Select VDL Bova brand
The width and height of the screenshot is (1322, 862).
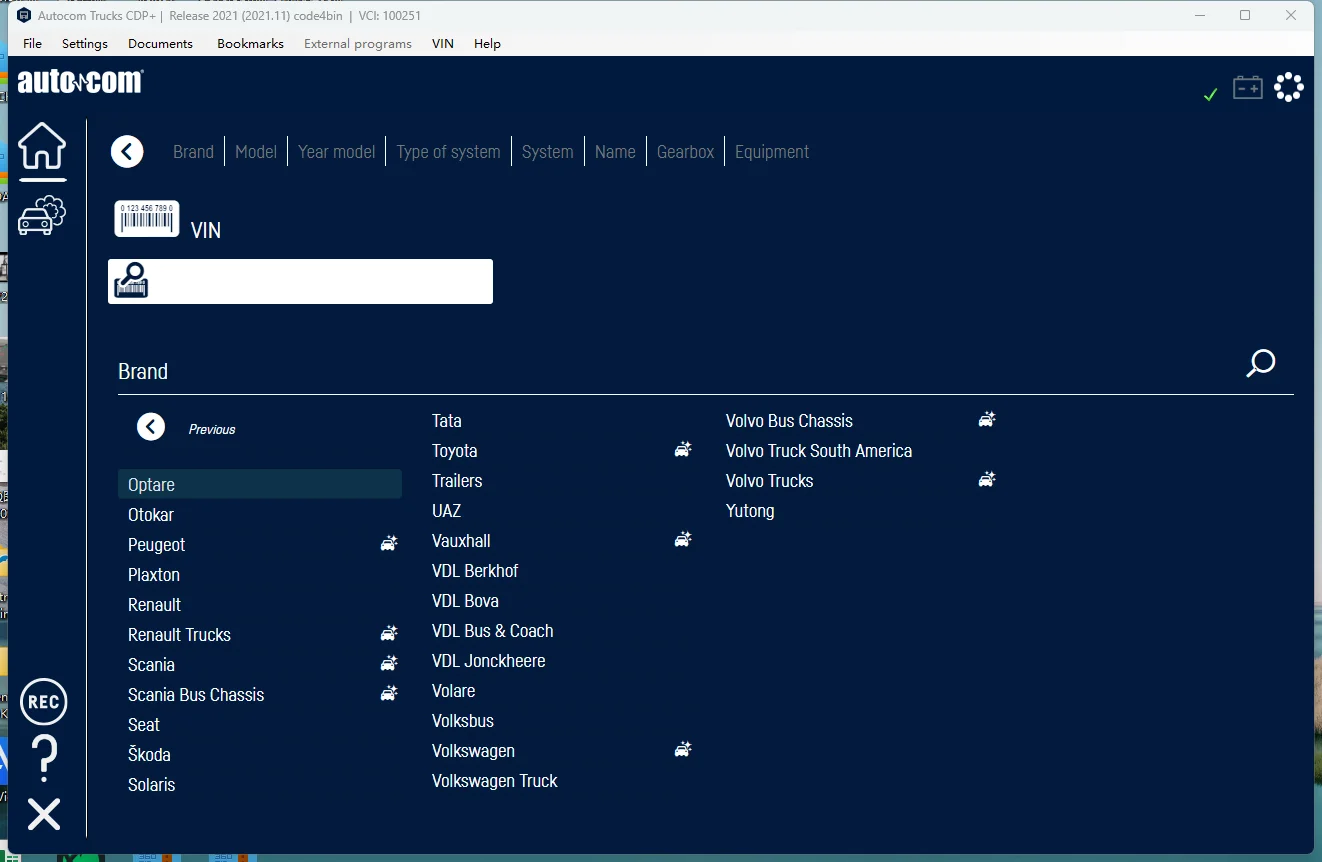coord(465,601)
